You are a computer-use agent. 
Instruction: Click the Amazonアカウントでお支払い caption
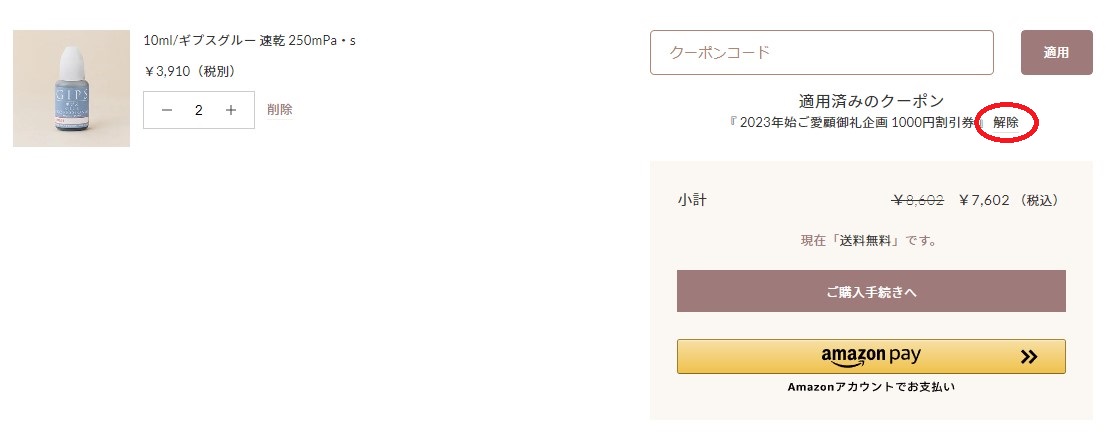point(871,387)
